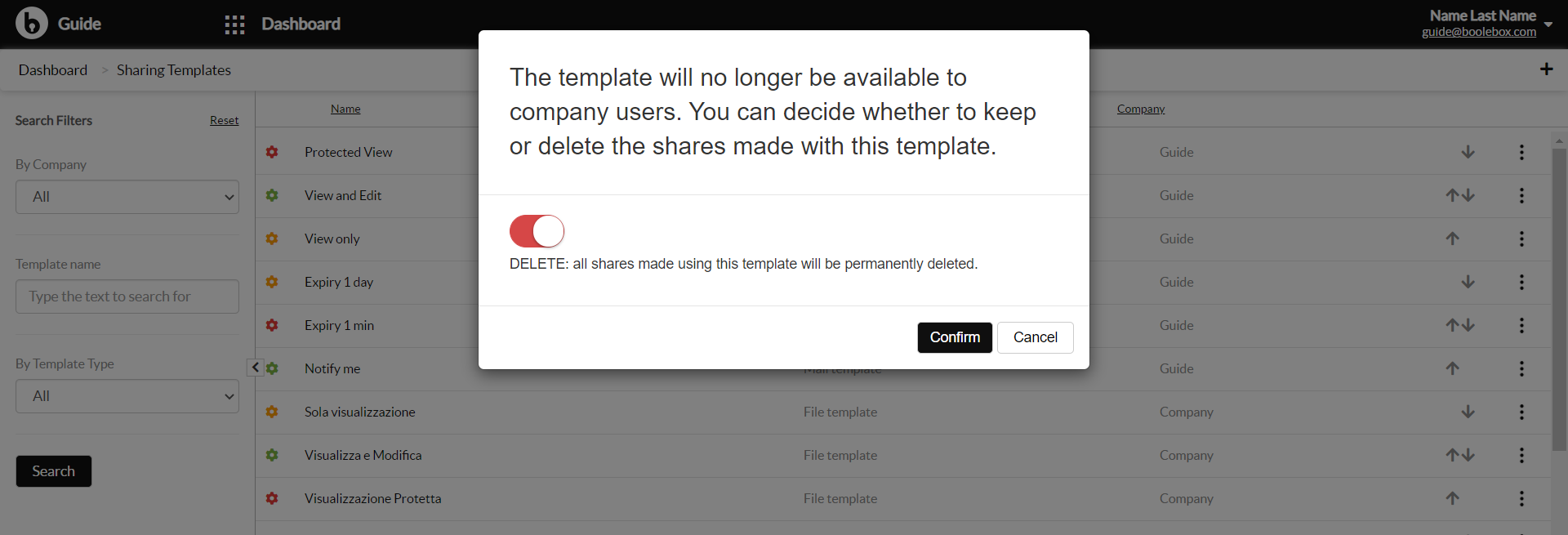Open the By Template Type dropdown
The image size is (1568, 535).
127,396
